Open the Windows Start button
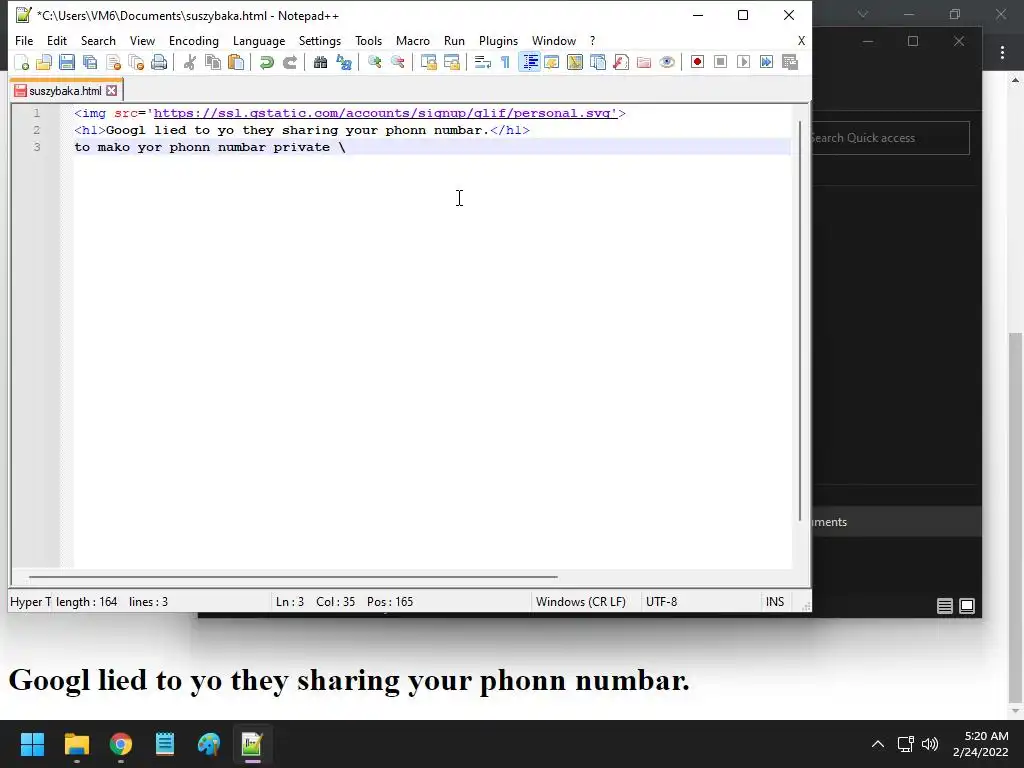 (32, 744)
